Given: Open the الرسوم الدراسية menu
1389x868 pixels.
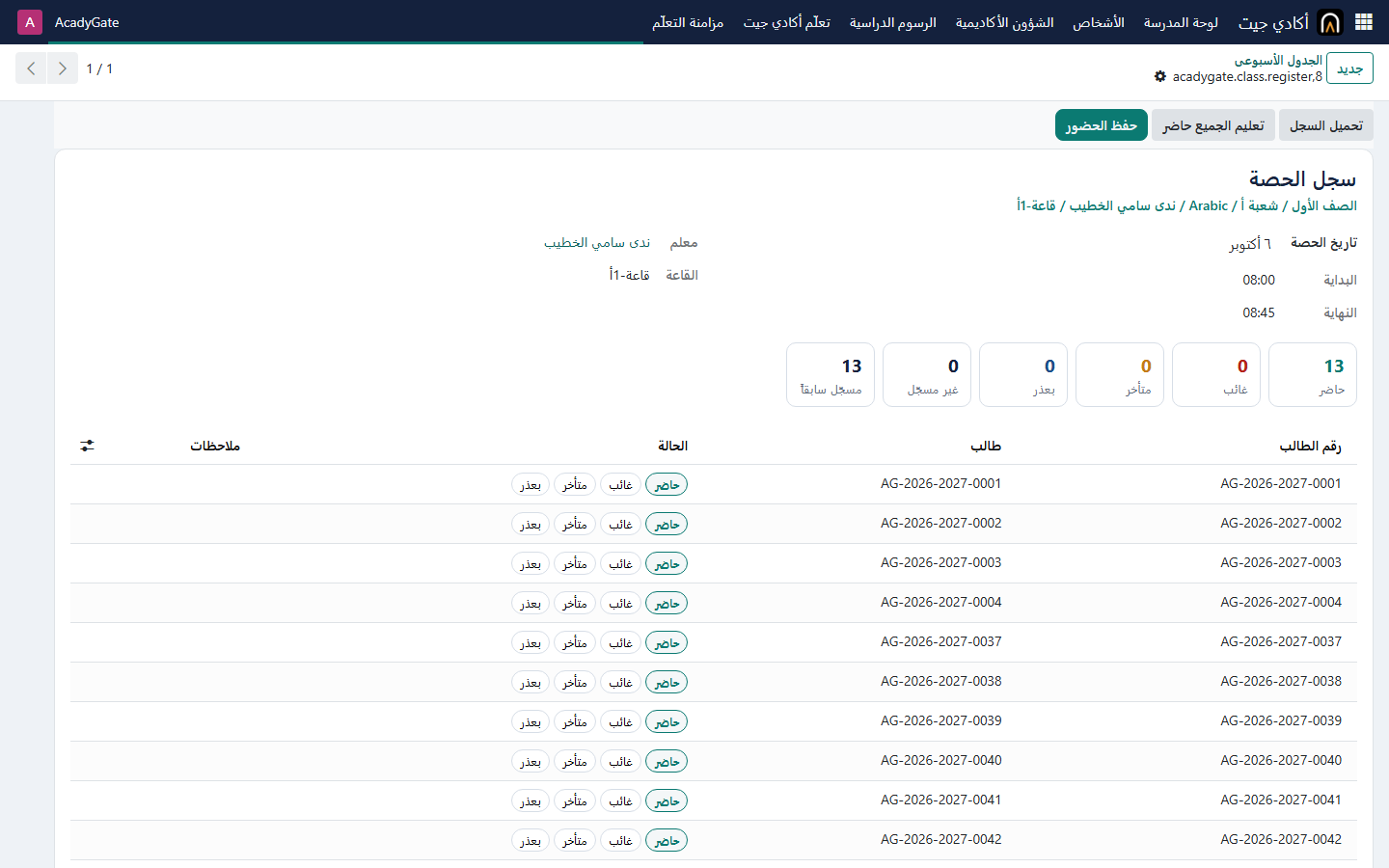Looking at the screenshot, I should tap(892, 22).
